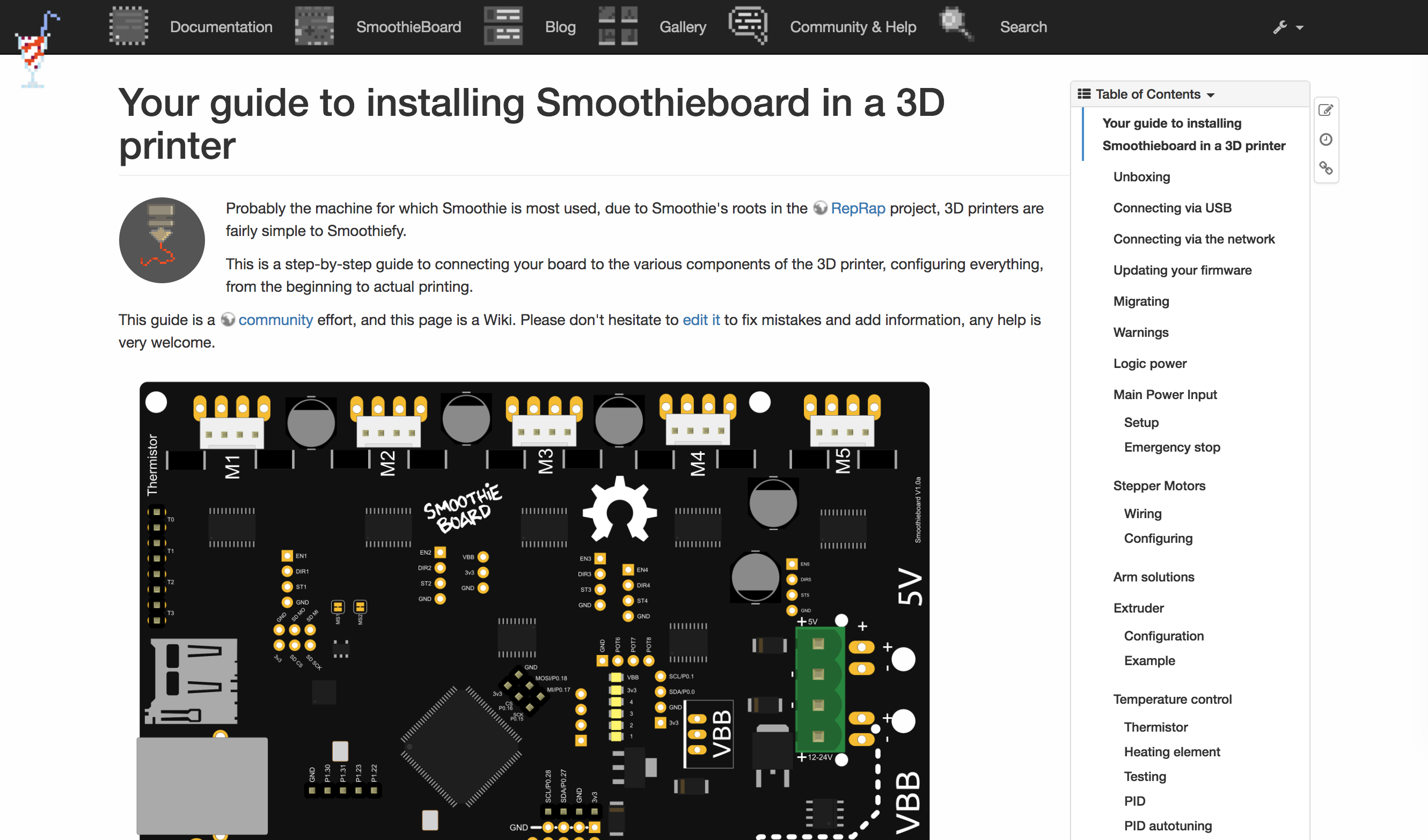Viewport: 1428px width, 840px height.
Task: Jump to Configuring subsection
Action: click(x=1158, y=539)
